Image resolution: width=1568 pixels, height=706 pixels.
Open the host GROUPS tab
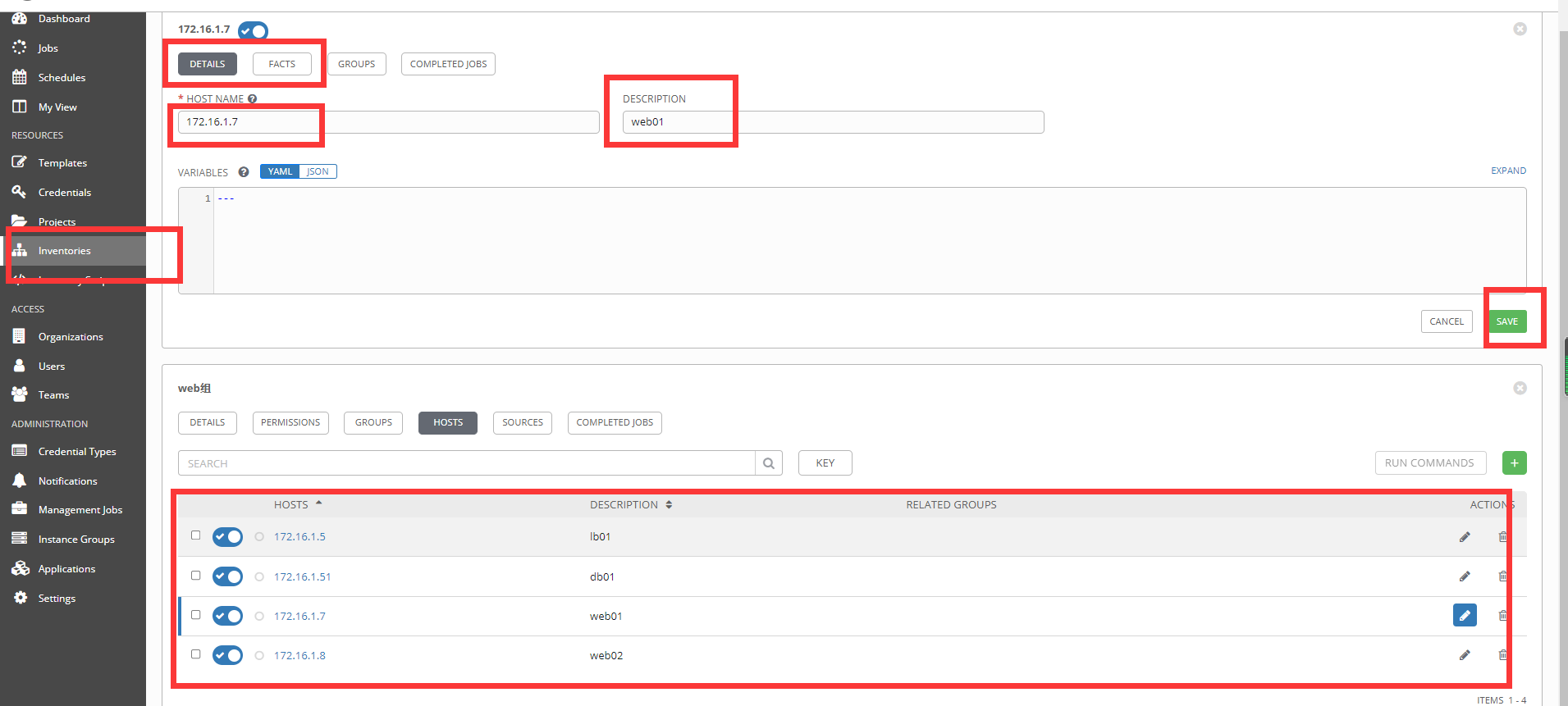[x=357, y=64]
